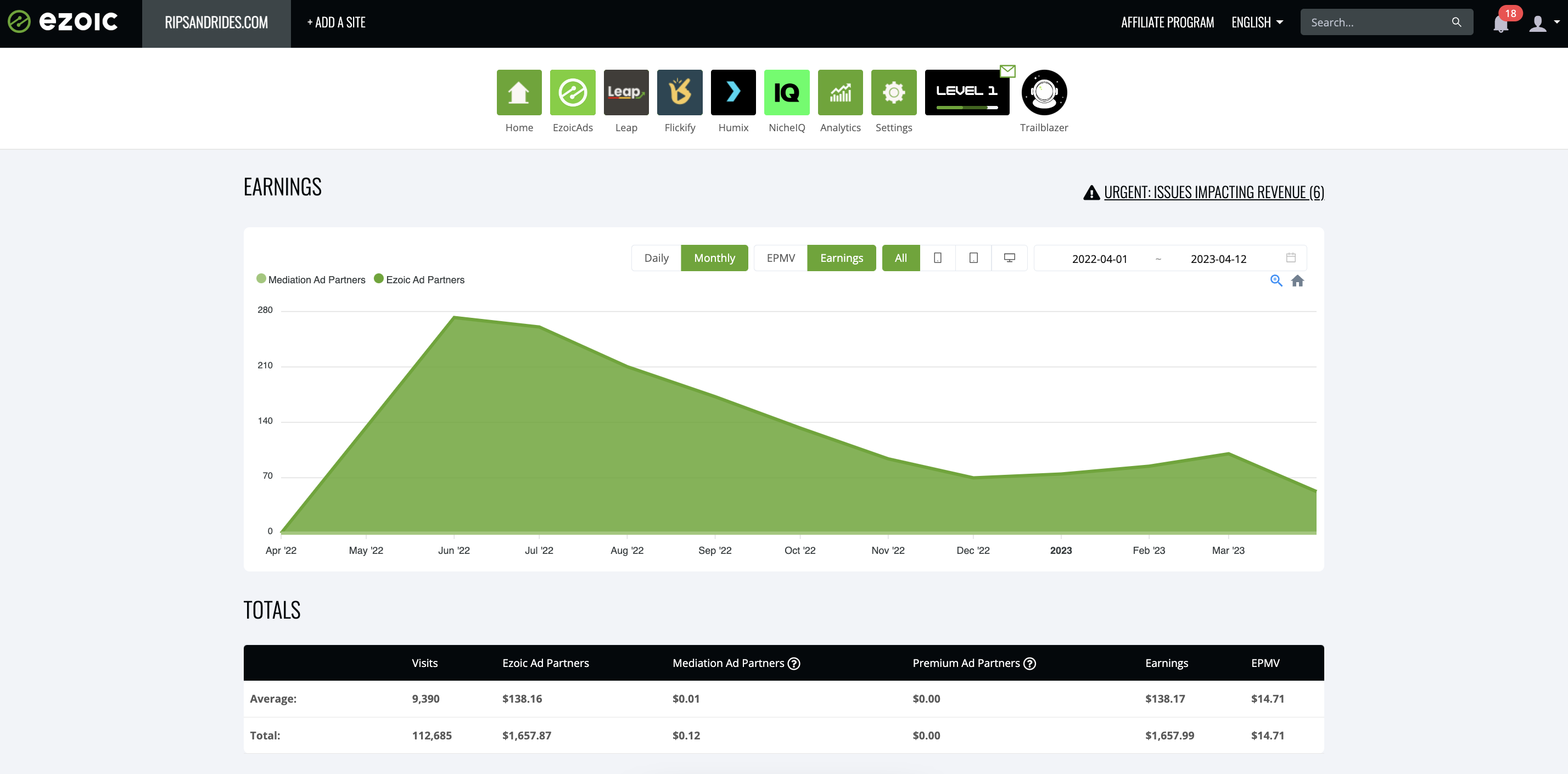Image resolution: width=1568 pixels, height=774 pixels.
Task: Click the chart zoom magnifier icon
Action: click(x=1276, y=281)
